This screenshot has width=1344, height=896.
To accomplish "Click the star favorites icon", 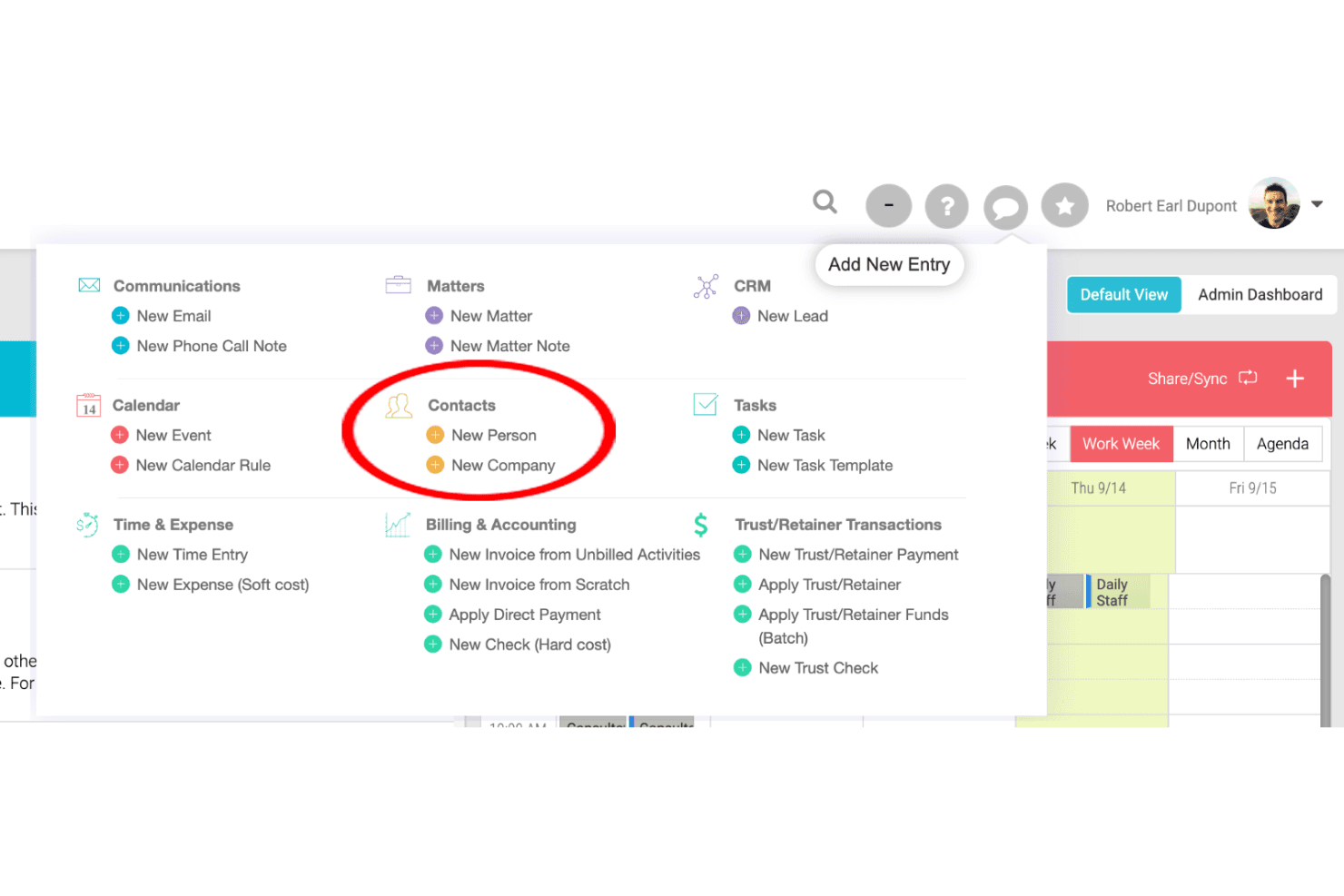I will 1064,206.
